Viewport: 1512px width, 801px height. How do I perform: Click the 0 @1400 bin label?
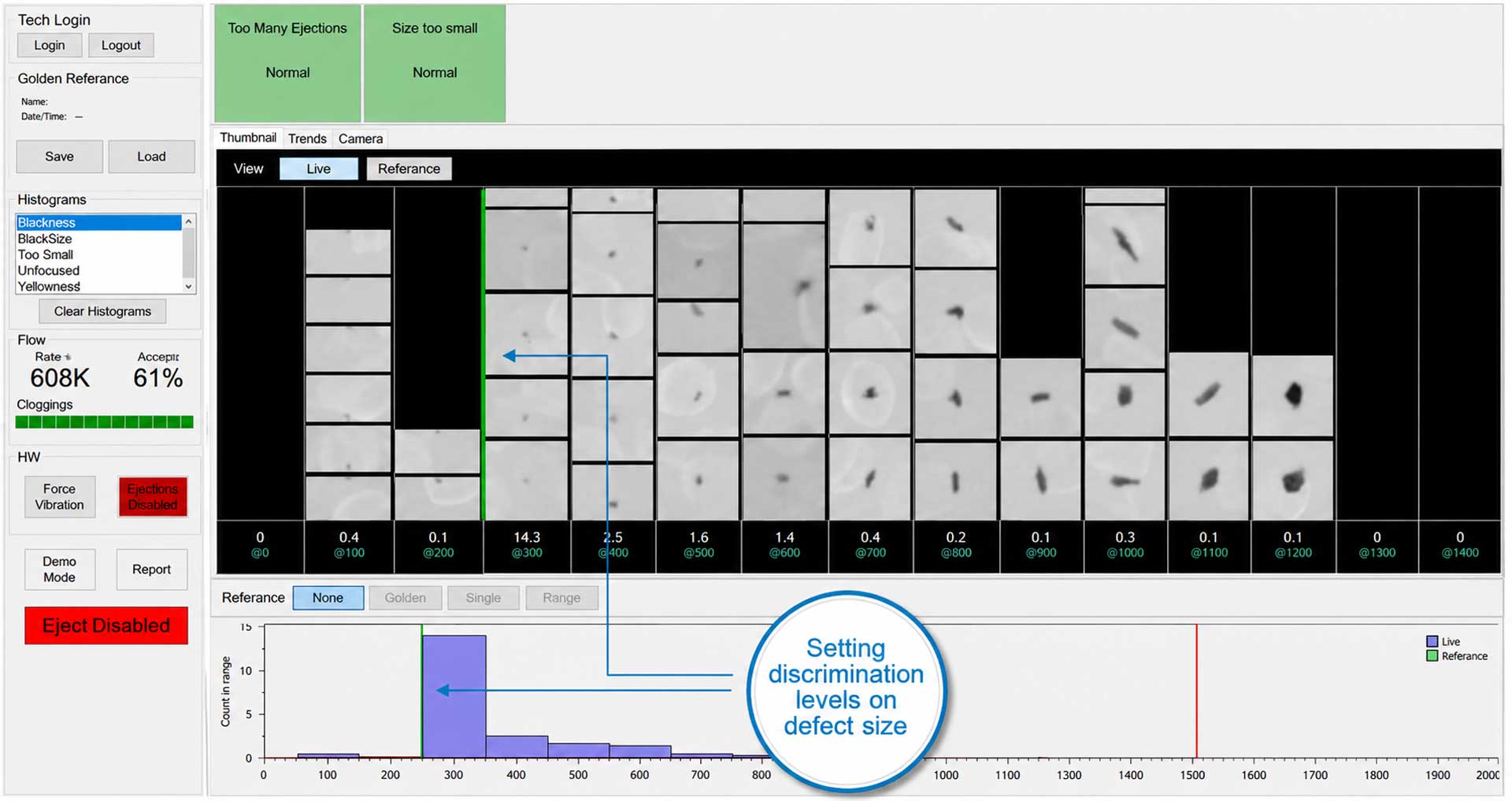click(x=1460, y=544)
